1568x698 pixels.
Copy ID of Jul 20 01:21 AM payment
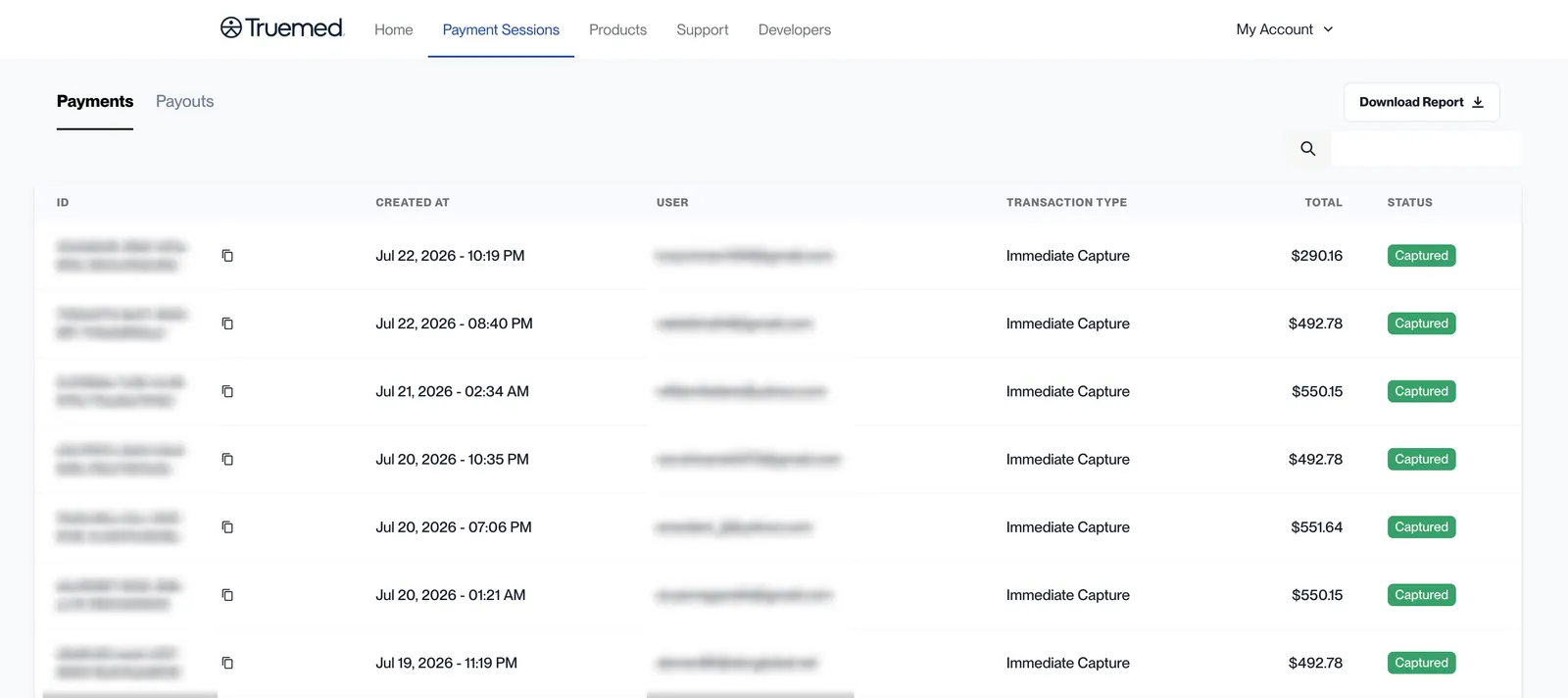(227, 595)
